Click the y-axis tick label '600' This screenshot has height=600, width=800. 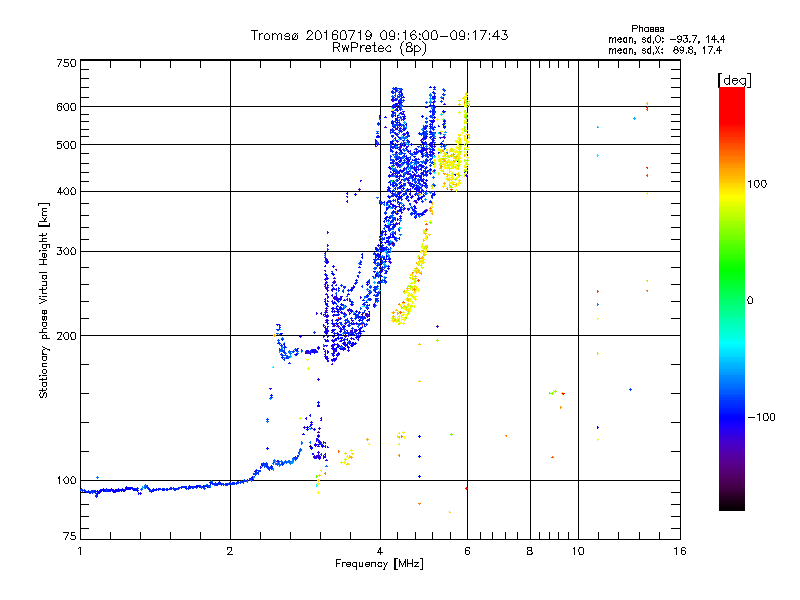66,107
